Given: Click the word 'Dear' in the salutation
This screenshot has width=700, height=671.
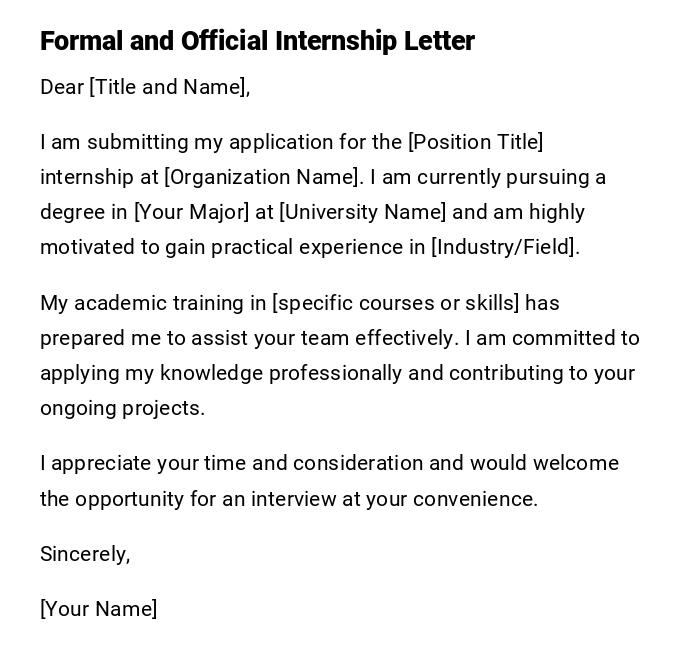Looking at the screenshot, I should (62, 87).
